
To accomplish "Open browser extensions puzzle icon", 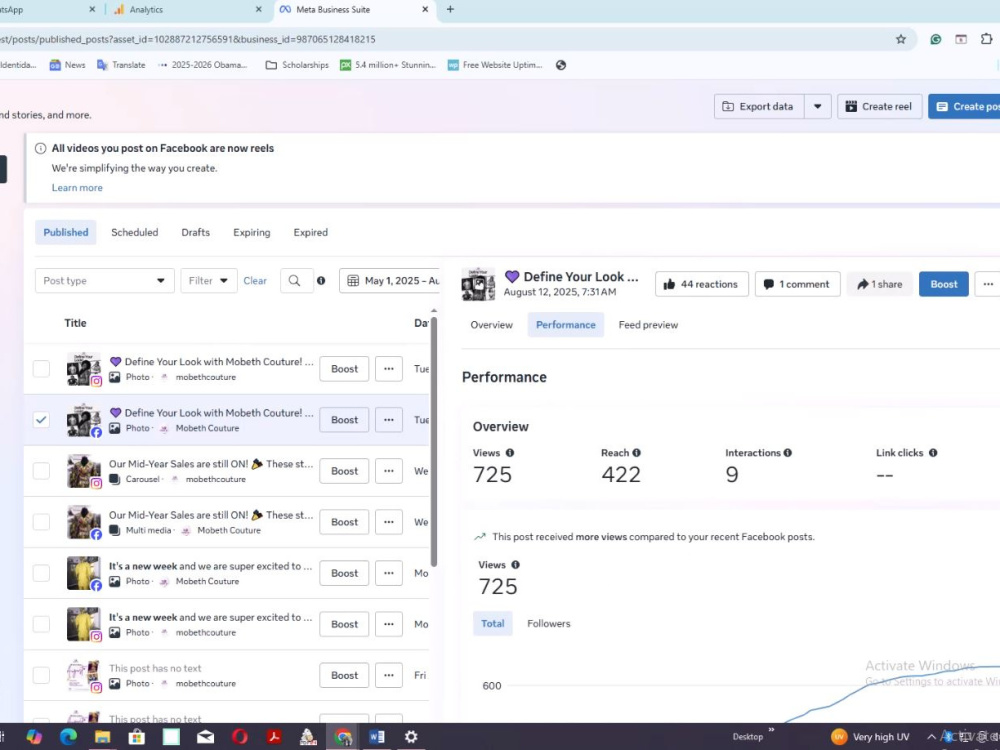I will (x=986, y=40).
